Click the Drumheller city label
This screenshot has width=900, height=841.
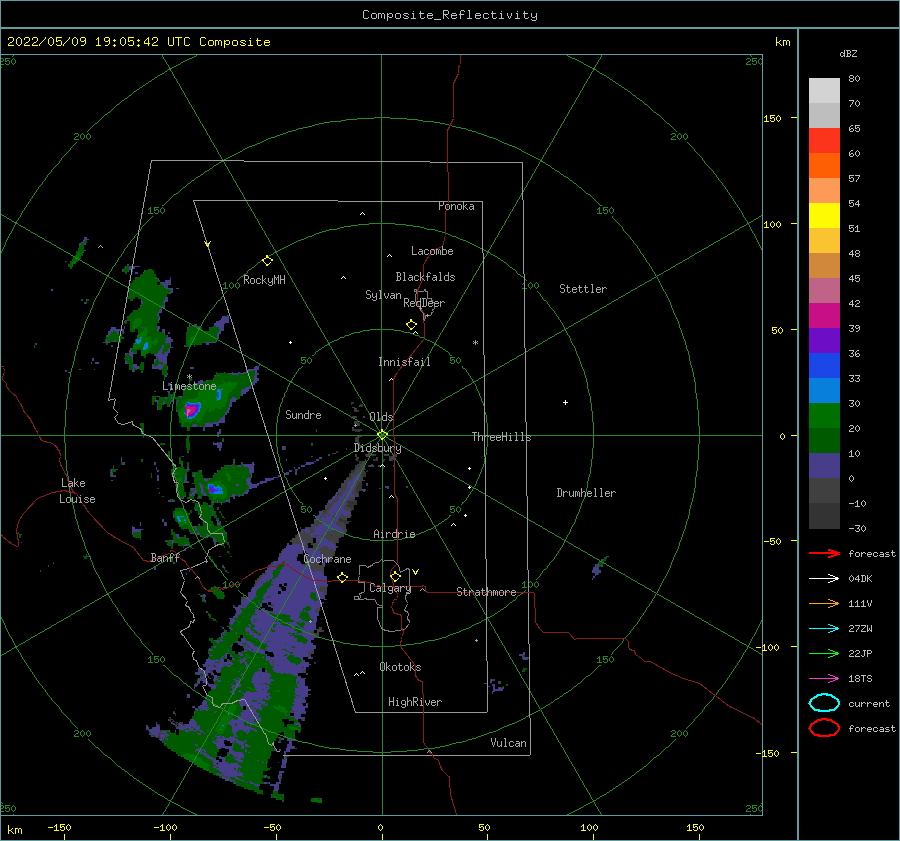pos(586,493)
